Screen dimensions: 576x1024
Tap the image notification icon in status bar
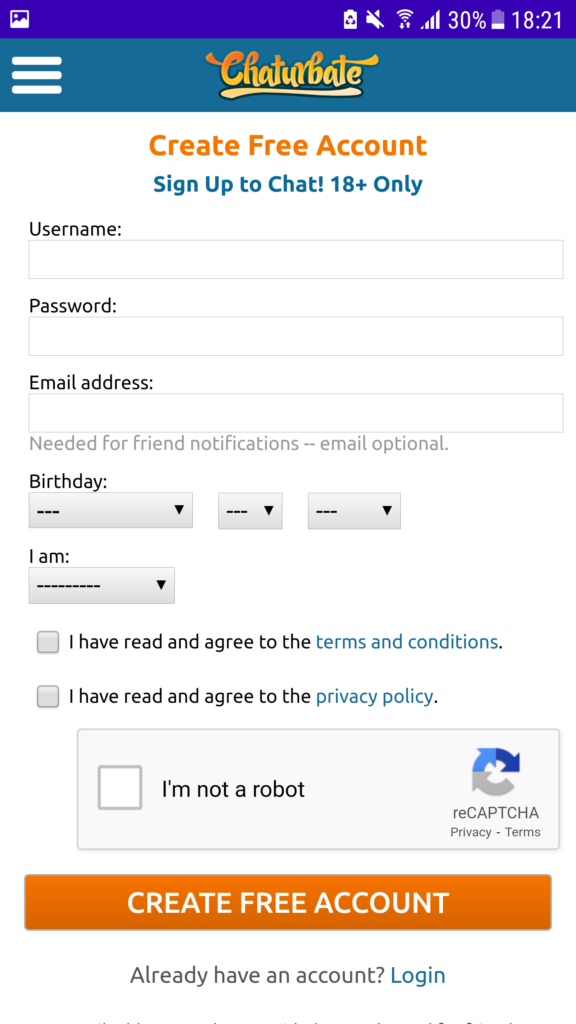(x=20, y=19)
